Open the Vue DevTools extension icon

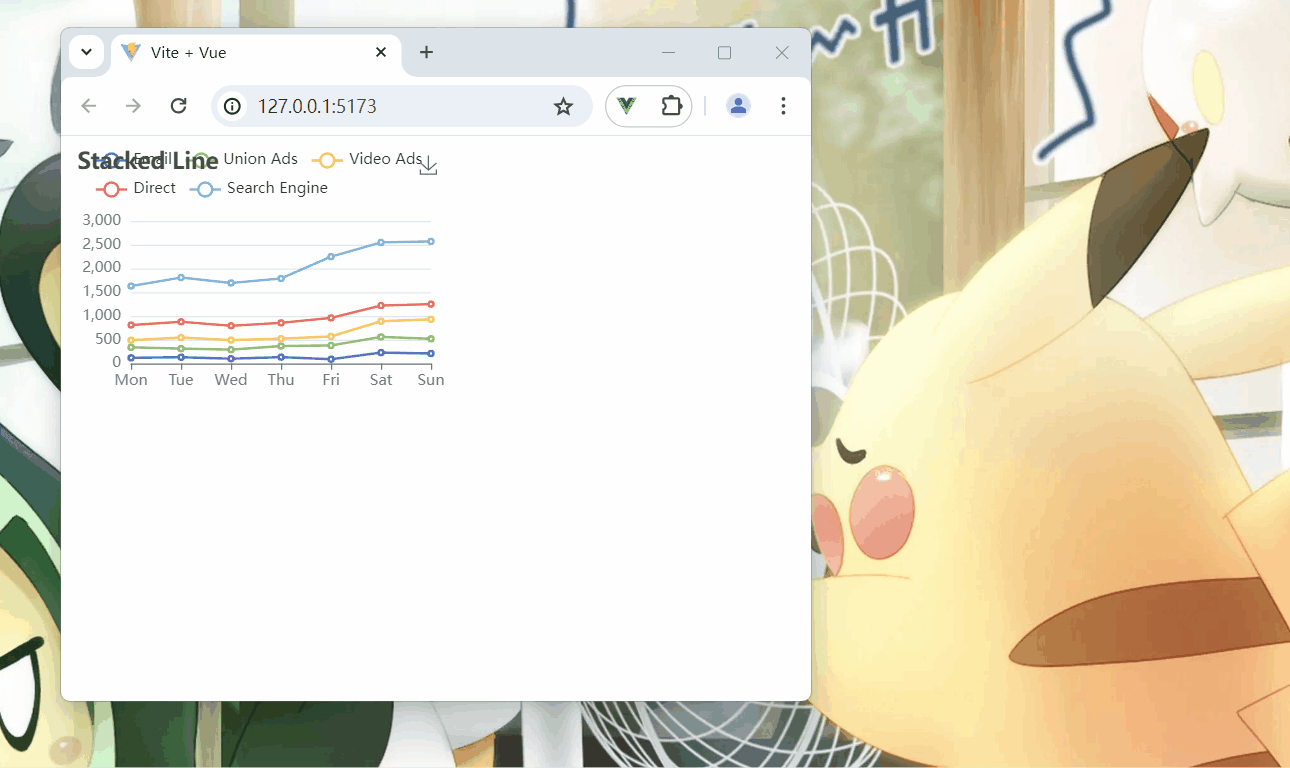point(626,105)
